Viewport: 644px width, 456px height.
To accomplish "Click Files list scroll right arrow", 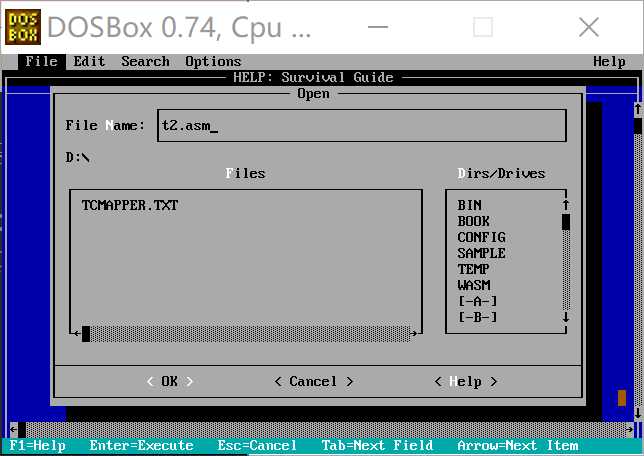I will [414, 334].
